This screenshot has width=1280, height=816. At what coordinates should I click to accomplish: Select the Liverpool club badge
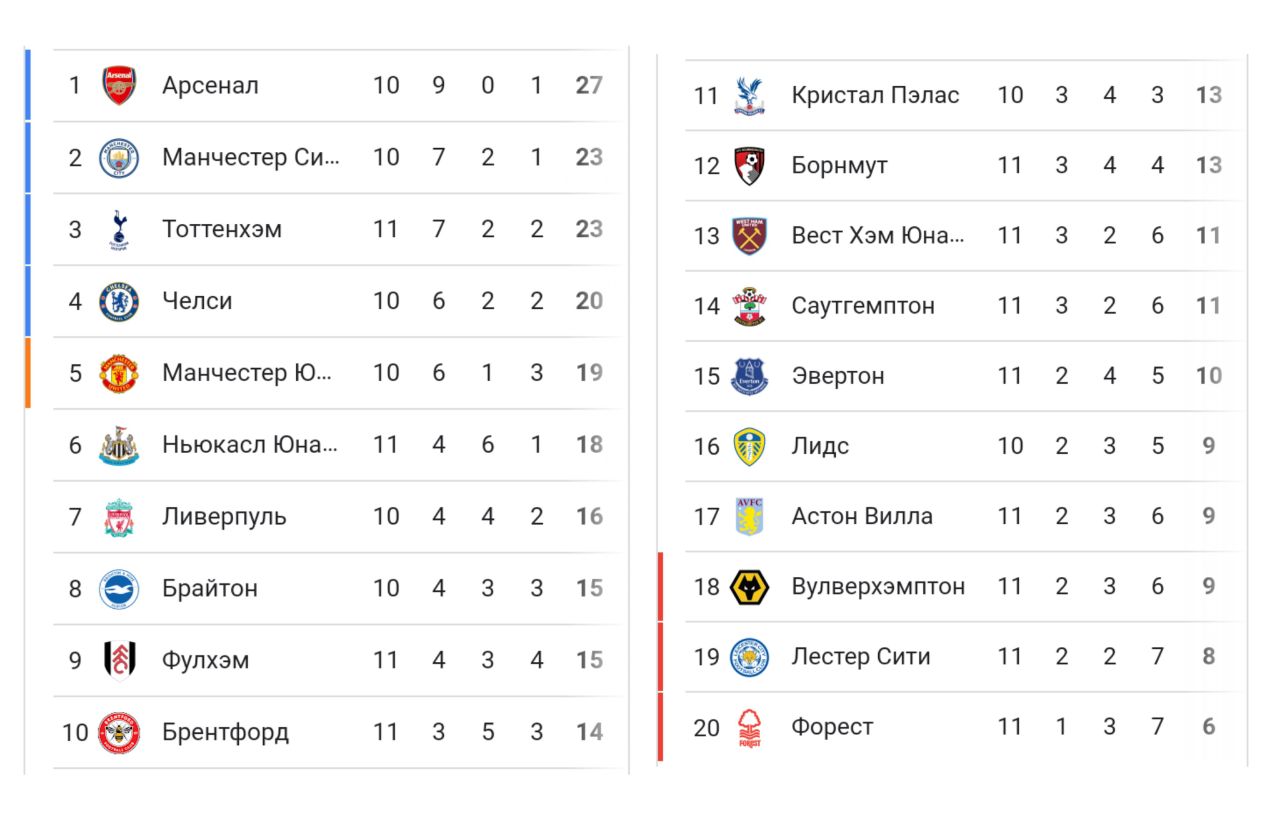(x=119, y=518)
